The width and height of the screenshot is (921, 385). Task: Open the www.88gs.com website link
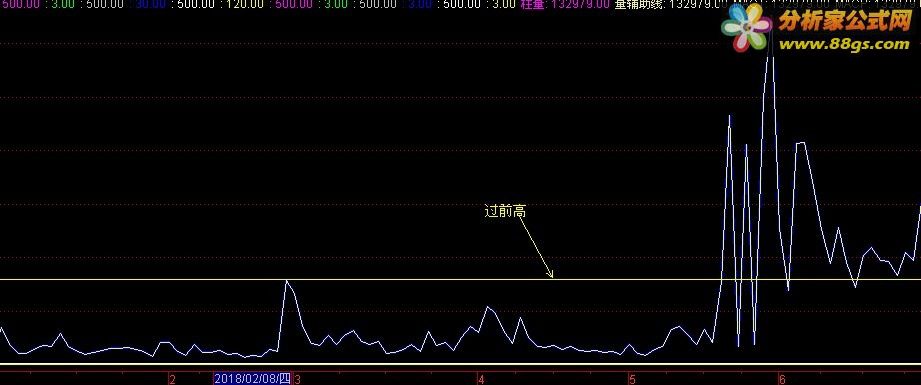pos(844,43)
